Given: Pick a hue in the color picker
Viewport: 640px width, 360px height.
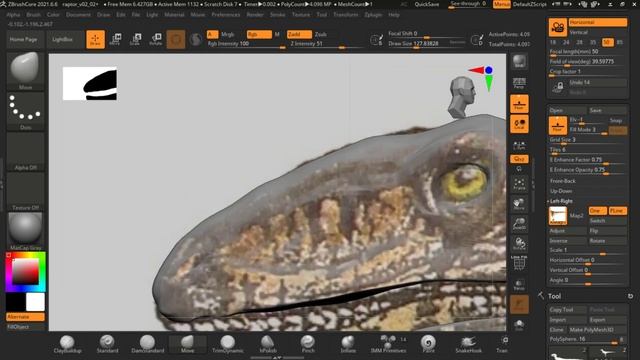Looking at the screenshot, I should 25,272.
